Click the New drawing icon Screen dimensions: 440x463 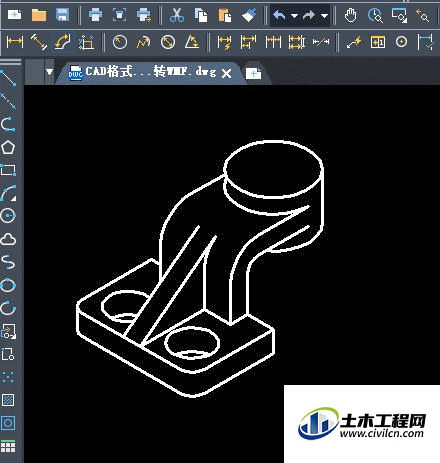tap(14, 15)
